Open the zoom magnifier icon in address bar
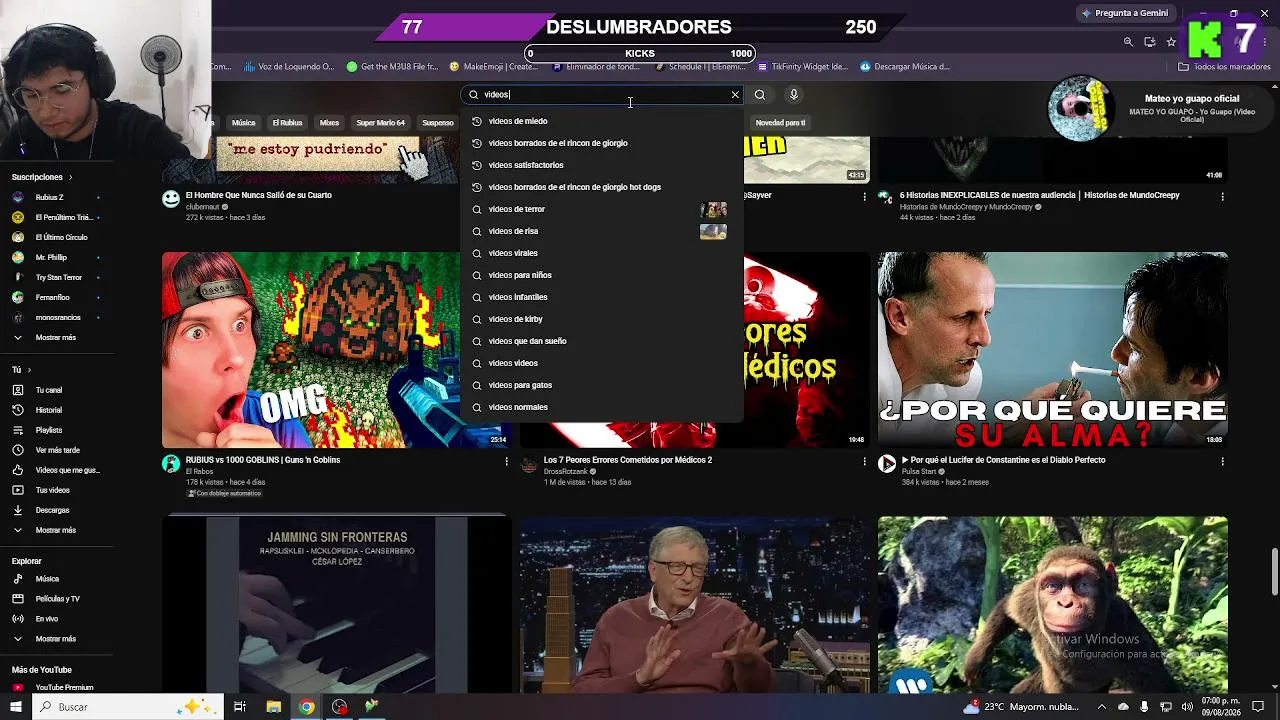Screen dimensions: 1280x720 [1128, 42]
